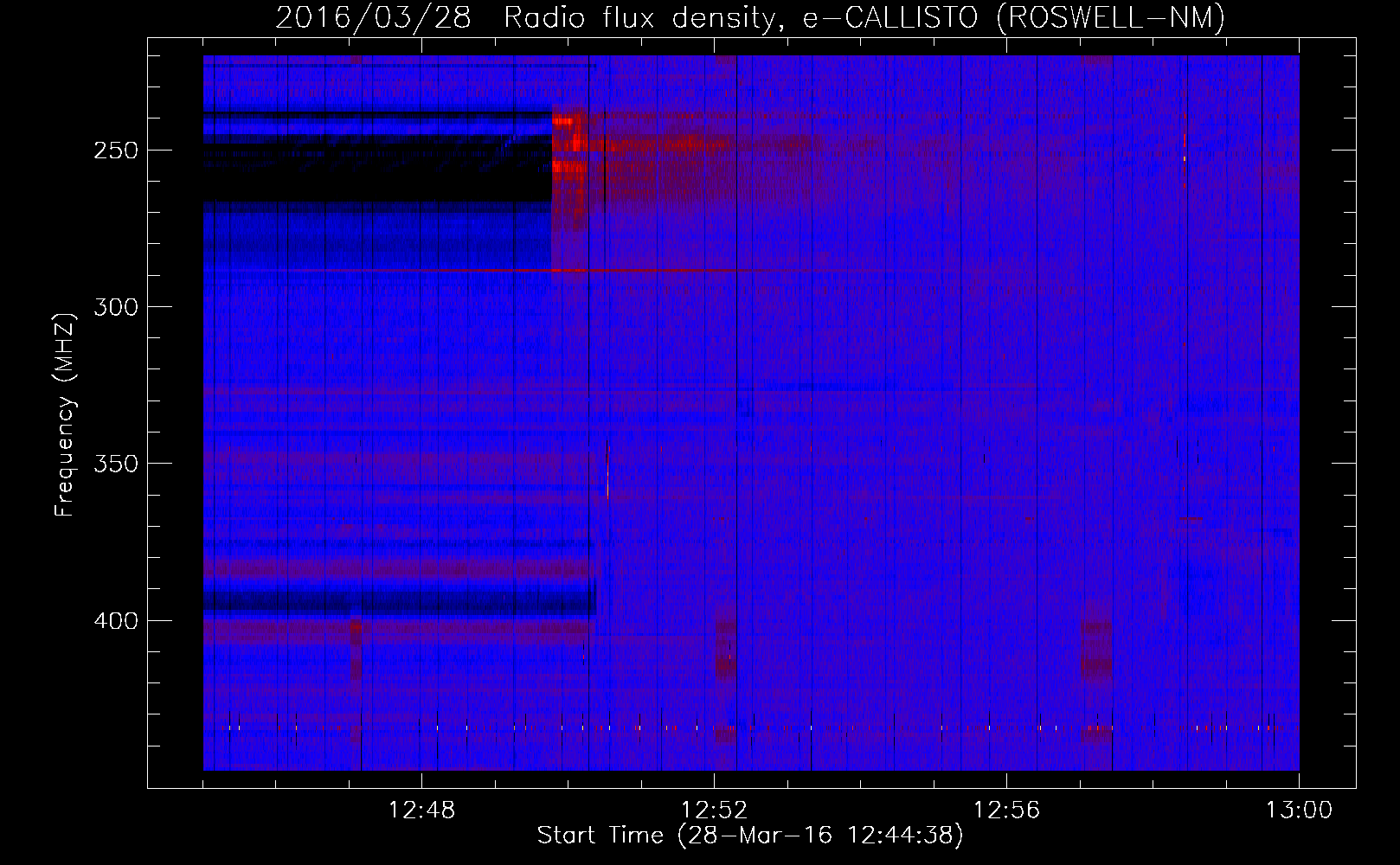Click the 12:52 time axis label
This screenshot has height=865, width=1400.
[x=714, y=811]
